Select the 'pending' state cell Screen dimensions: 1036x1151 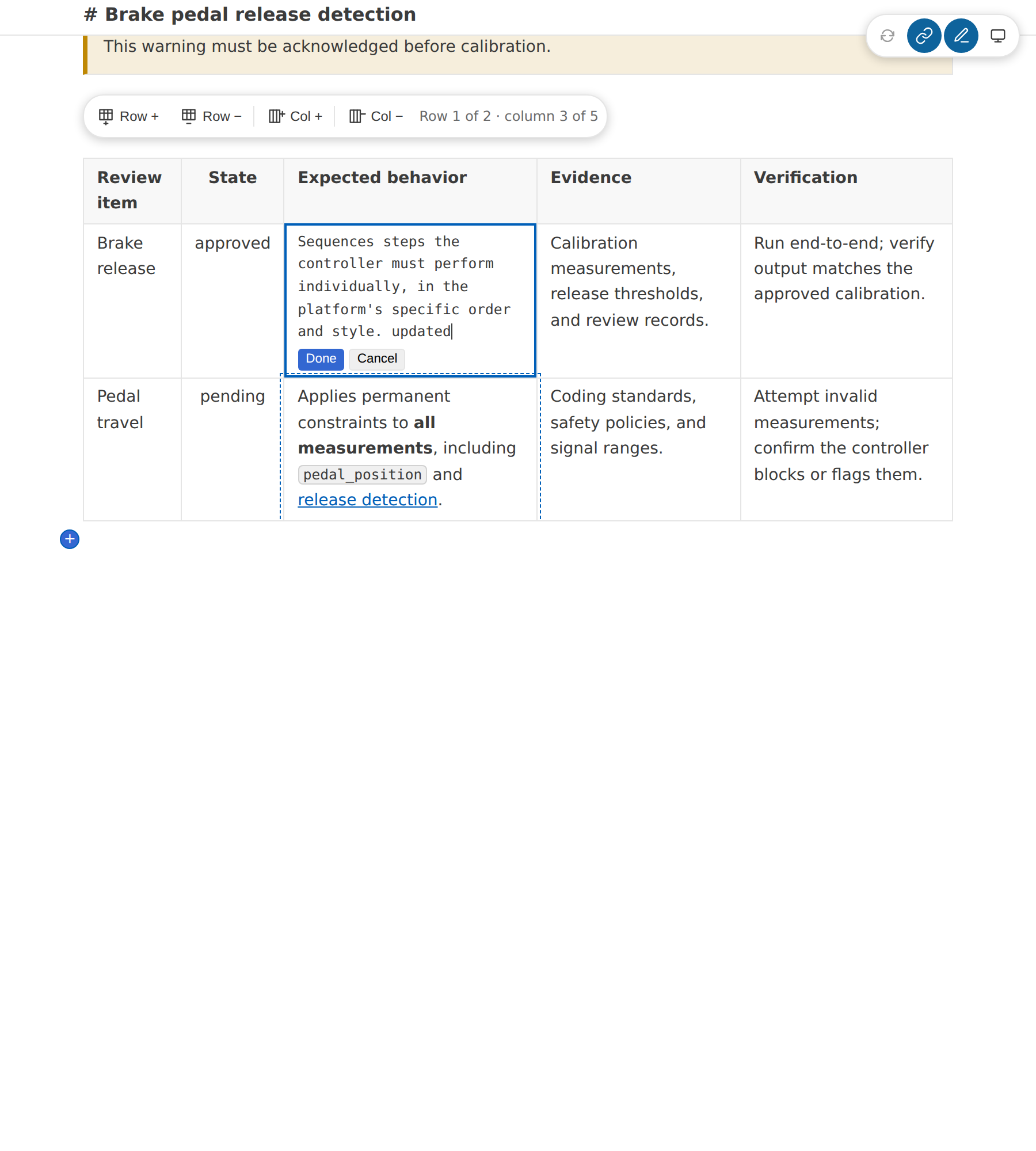click(233, 449)
